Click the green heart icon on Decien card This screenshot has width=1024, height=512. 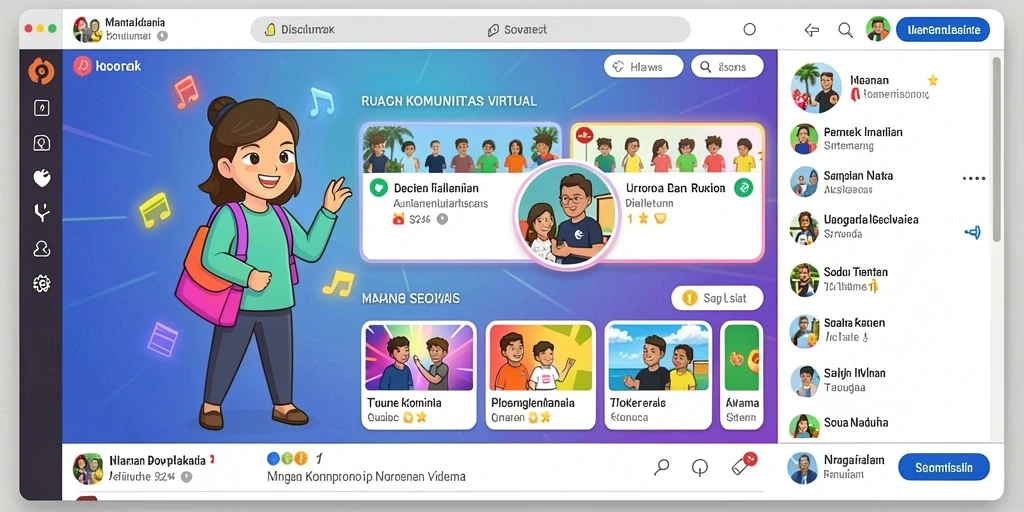click(378, 188)
